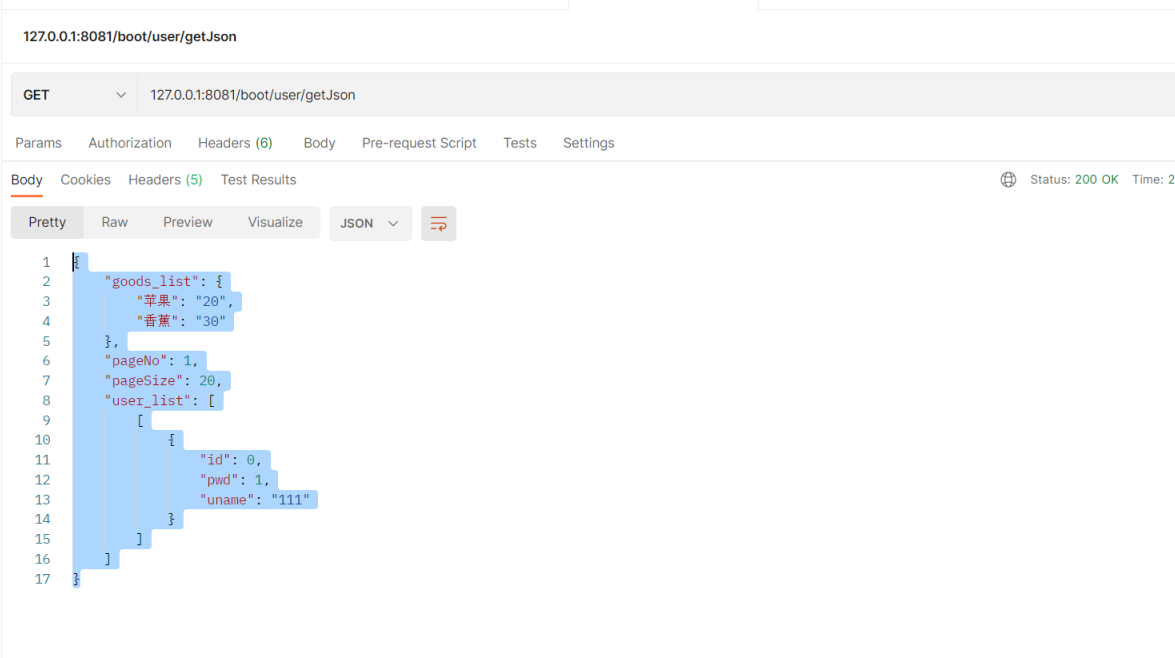
Task: Open the Params tab
Action: pos(38,143)
